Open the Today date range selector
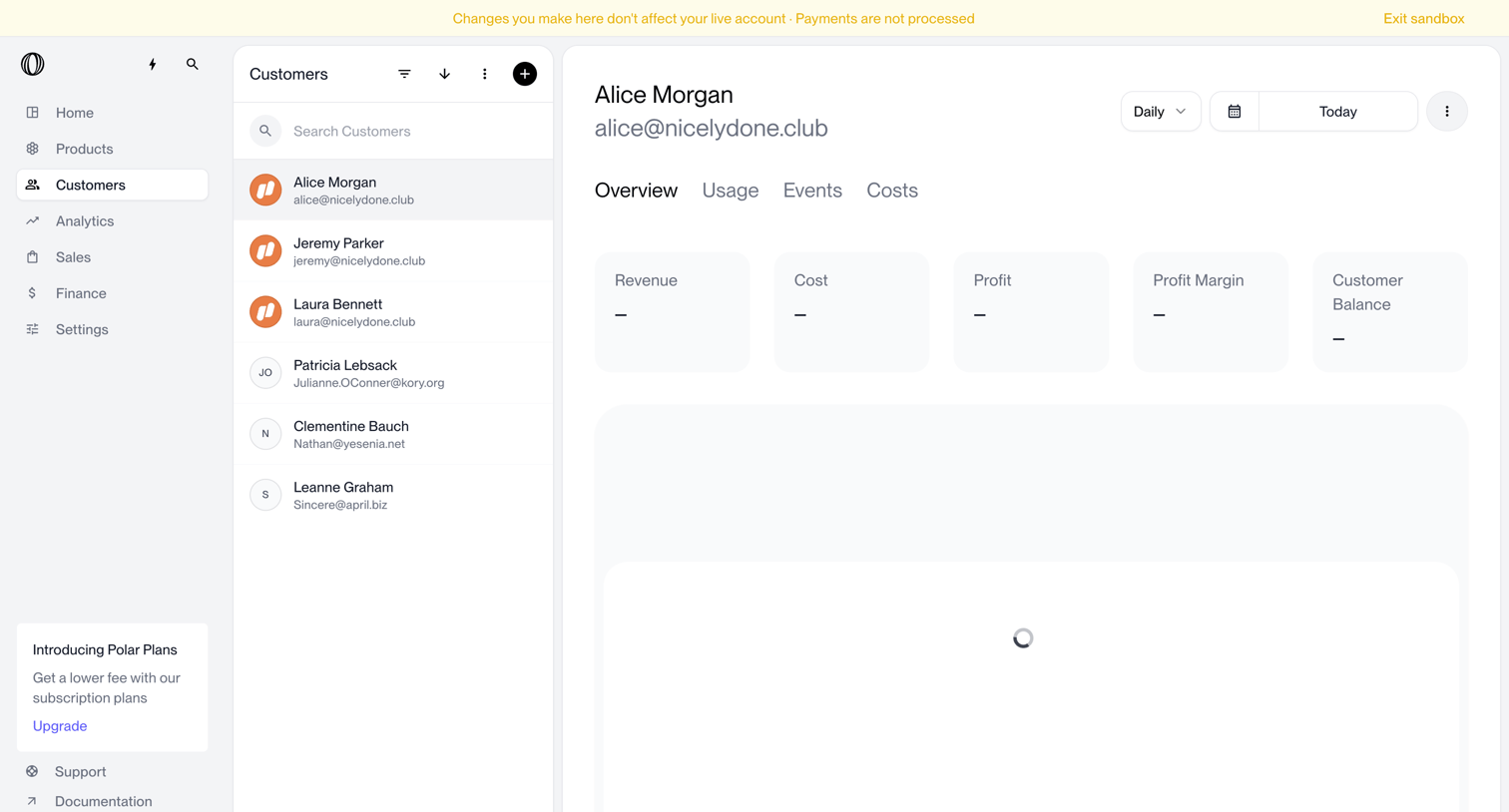The image size is (1509, 812). [1338, 112]
